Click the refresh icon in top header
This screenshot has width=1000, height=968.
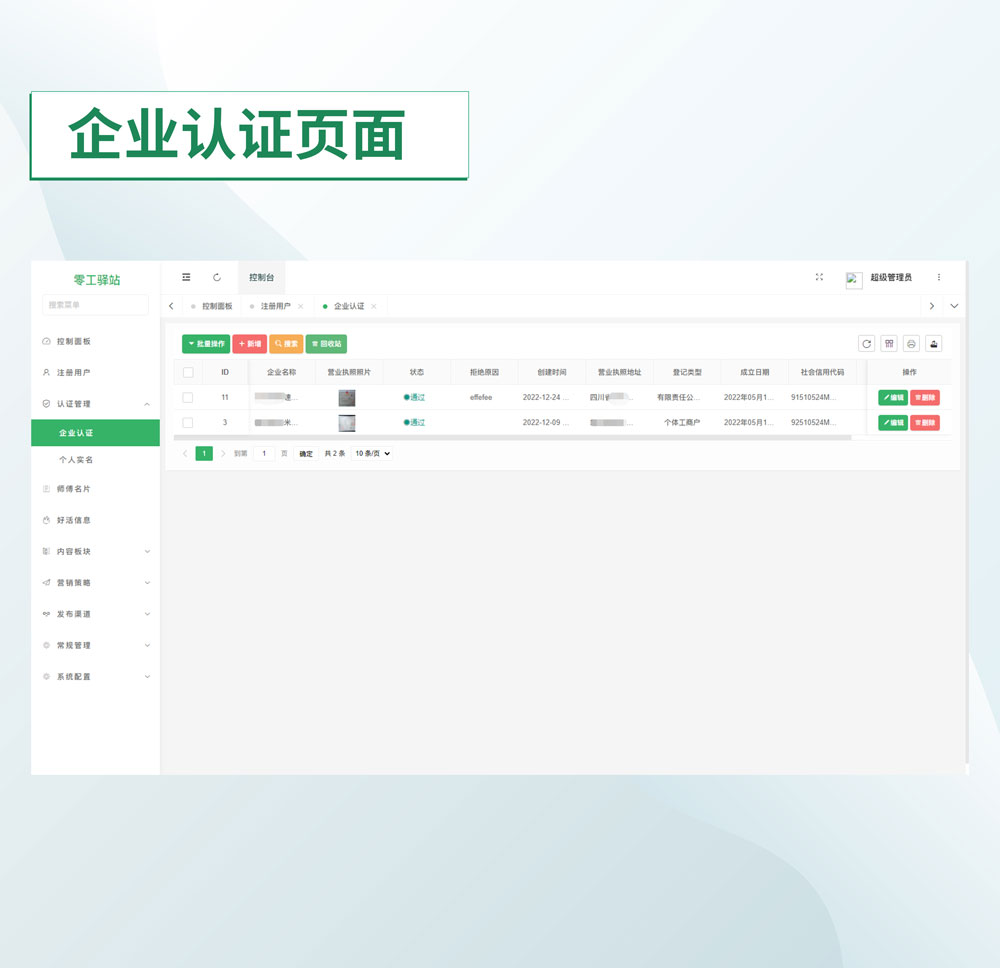point(217,277)
